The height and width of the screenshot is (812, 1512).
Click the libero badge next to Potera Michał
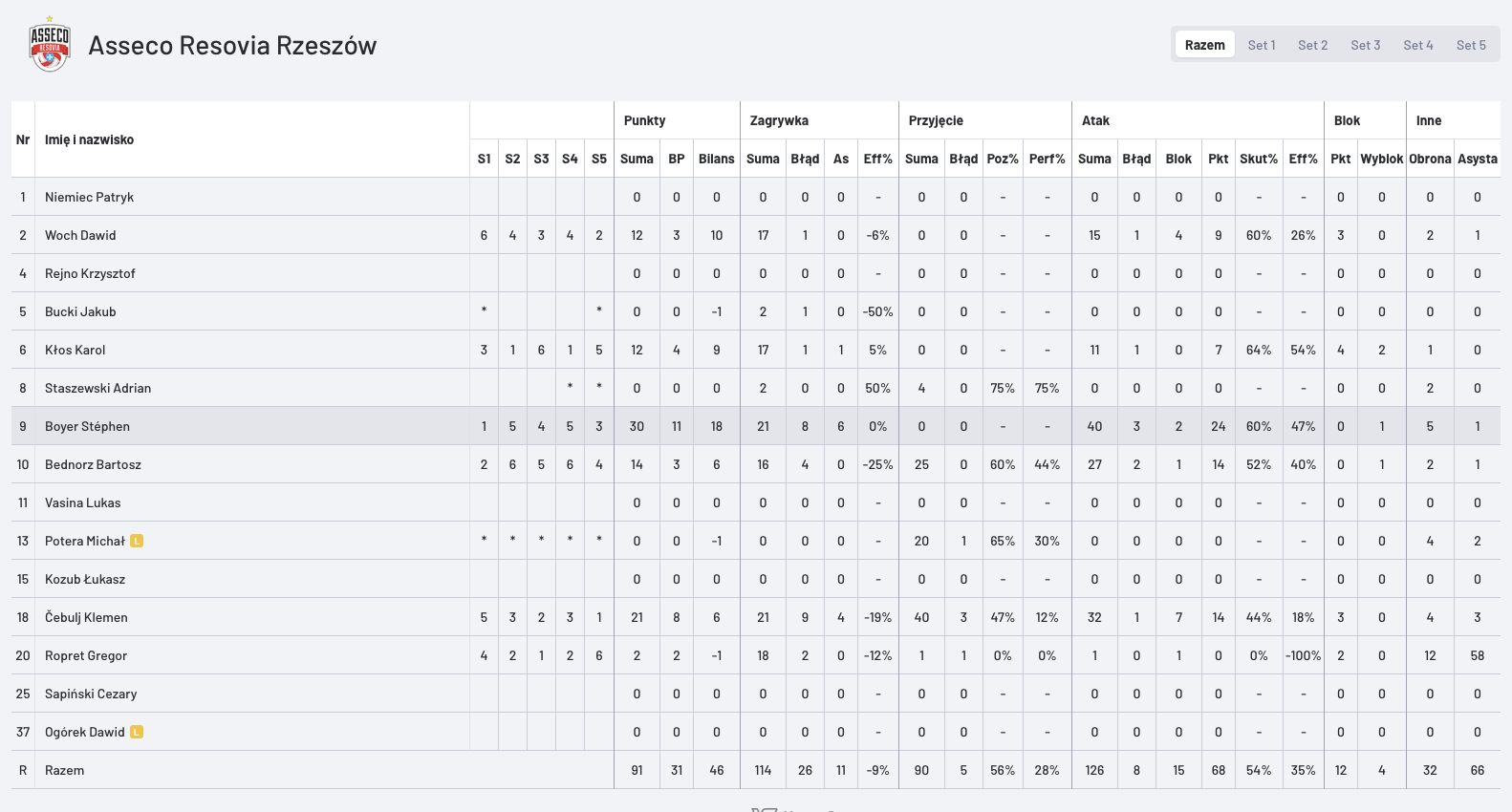tap(137, 541)
